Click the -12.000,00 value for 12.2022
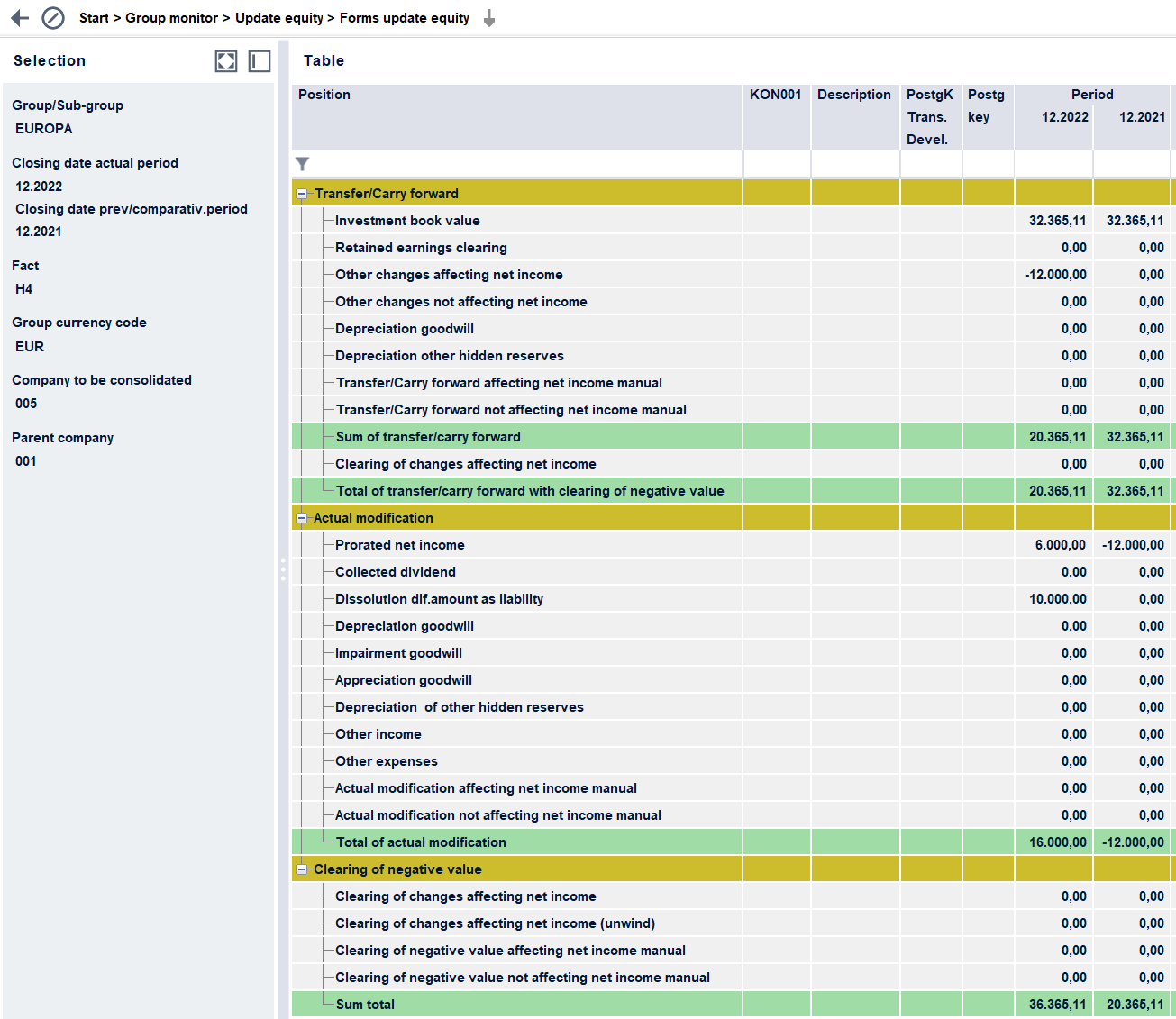This screenshot has height=1019, width=1176. 1055,275
